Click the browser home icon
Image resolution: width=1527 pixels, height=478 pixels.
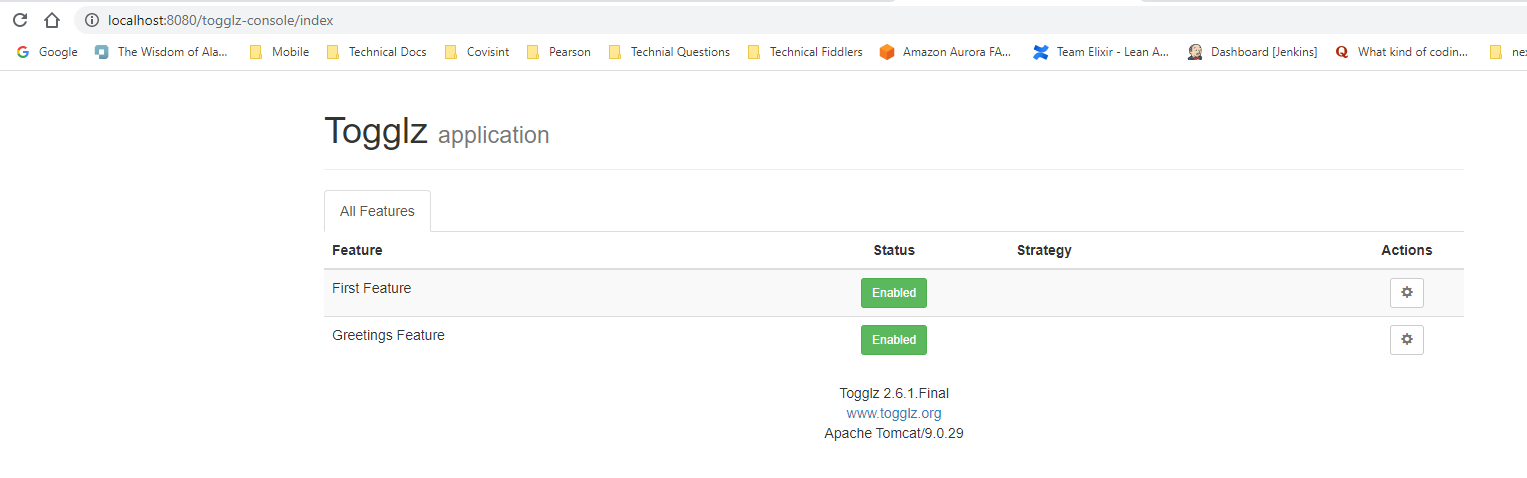click(52, 20)
